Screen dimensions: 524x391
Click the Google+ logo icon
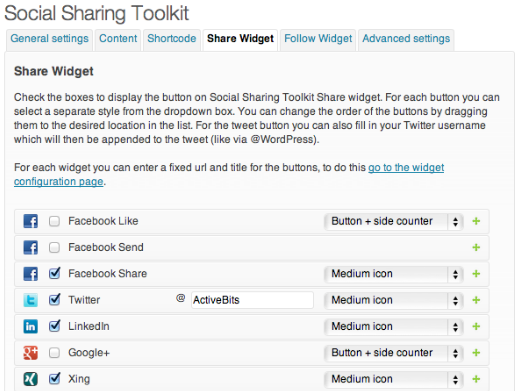tap(30, 353)
